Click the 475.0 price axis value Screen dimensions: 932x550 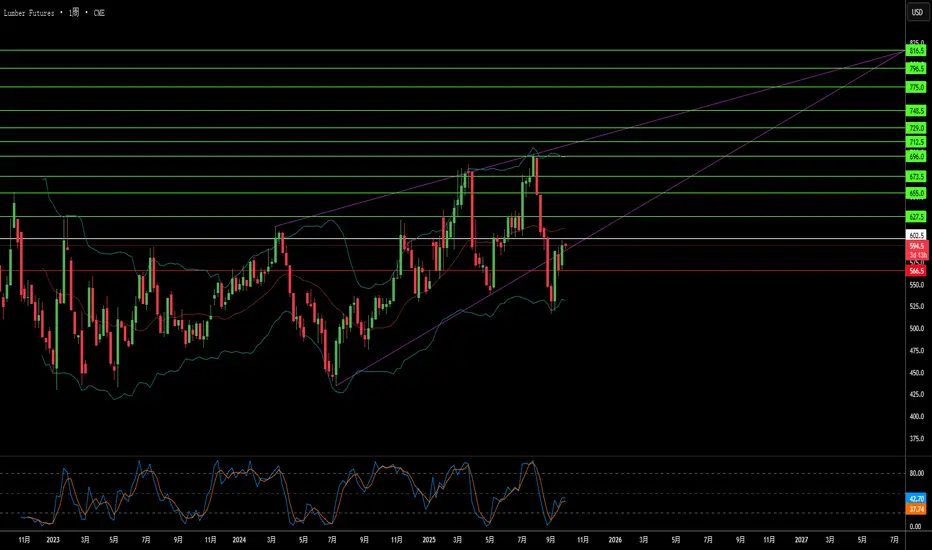coord(917,351)
